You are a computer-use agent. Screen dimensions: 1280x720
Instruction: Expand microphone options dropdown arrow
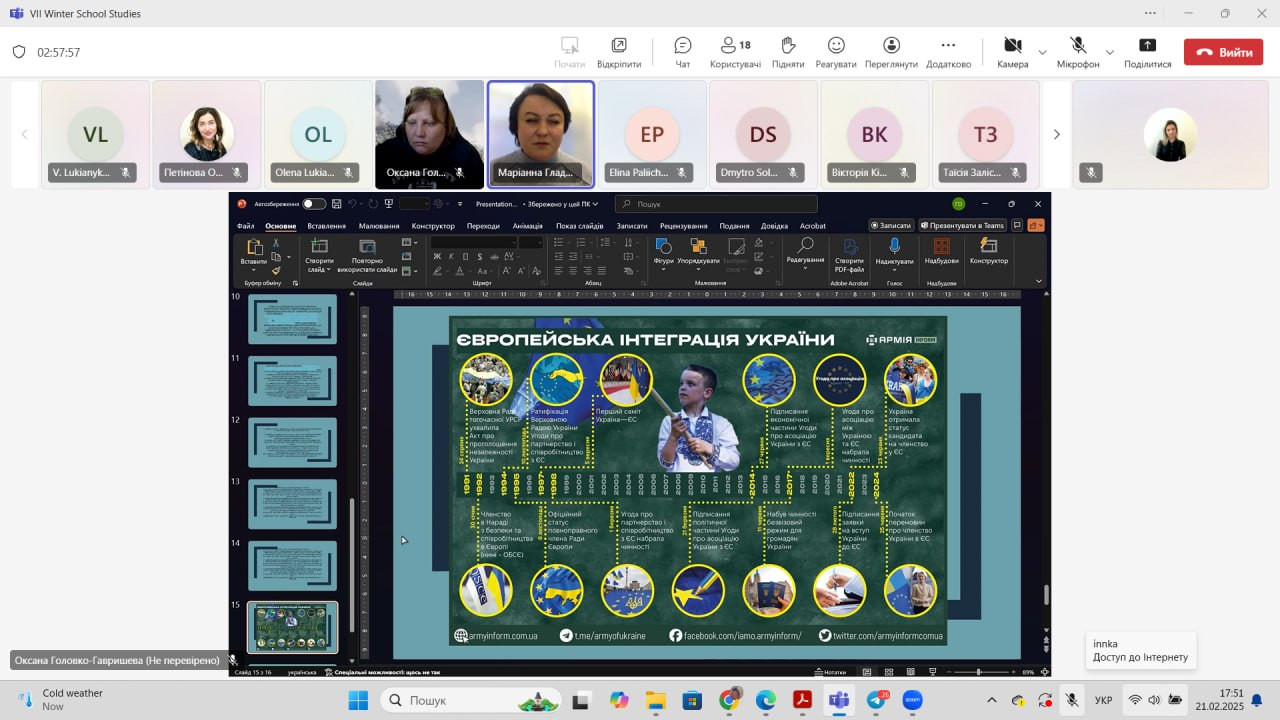pos(1109,52)
